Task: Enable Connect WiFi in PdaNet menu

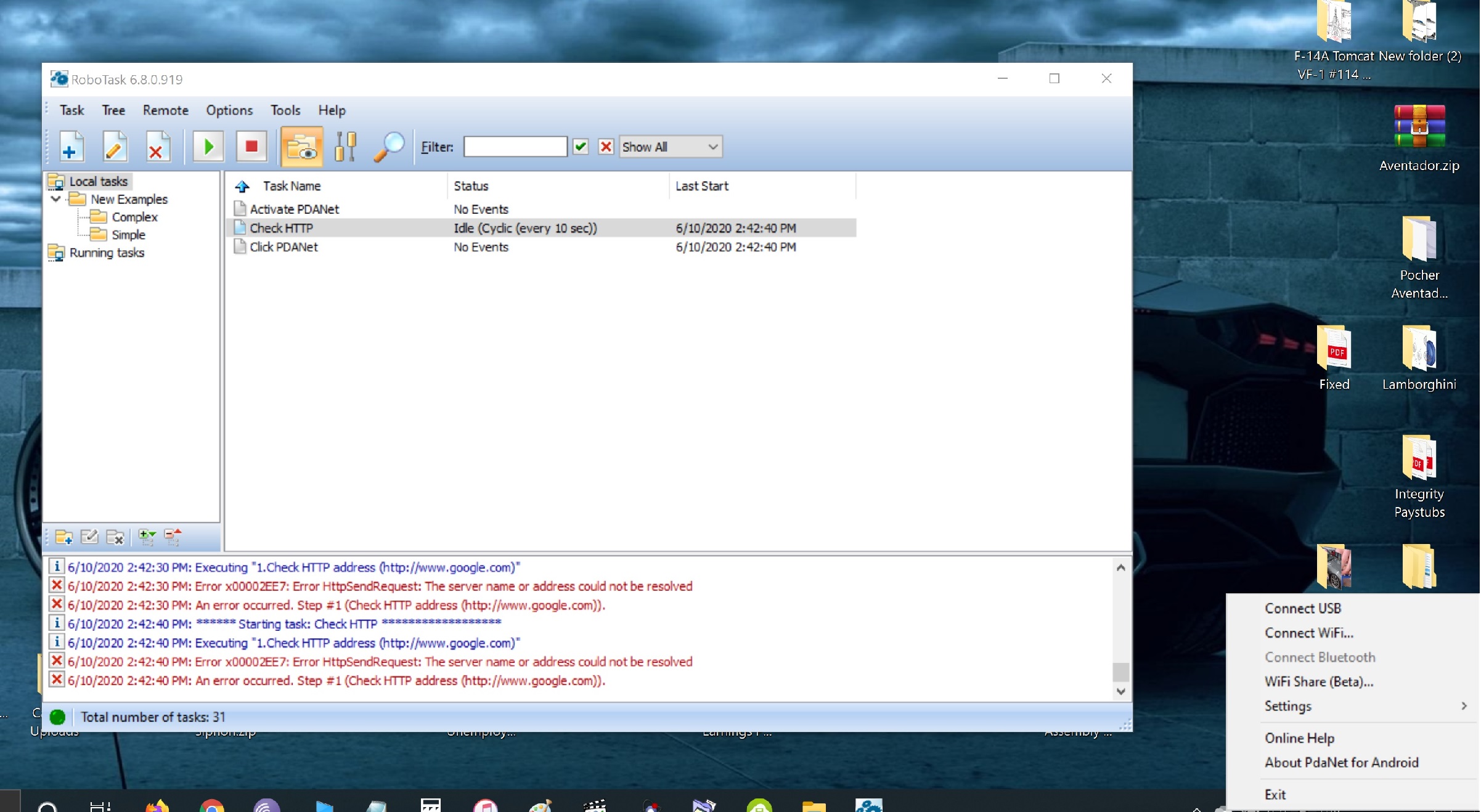Action: [1308, 633]
